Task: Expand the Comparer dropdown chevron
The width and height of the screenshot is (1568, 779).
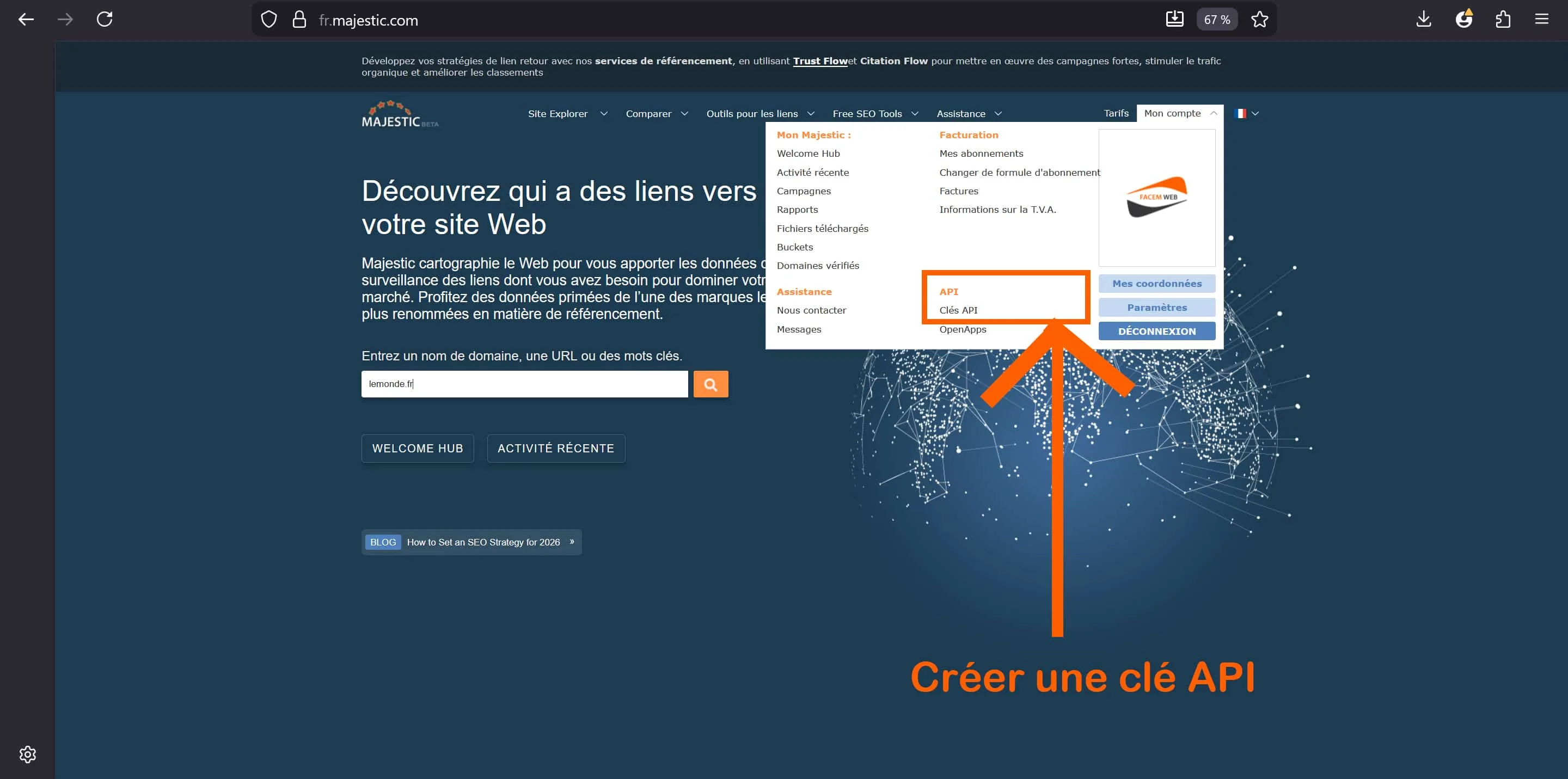Action: [685, 114]
